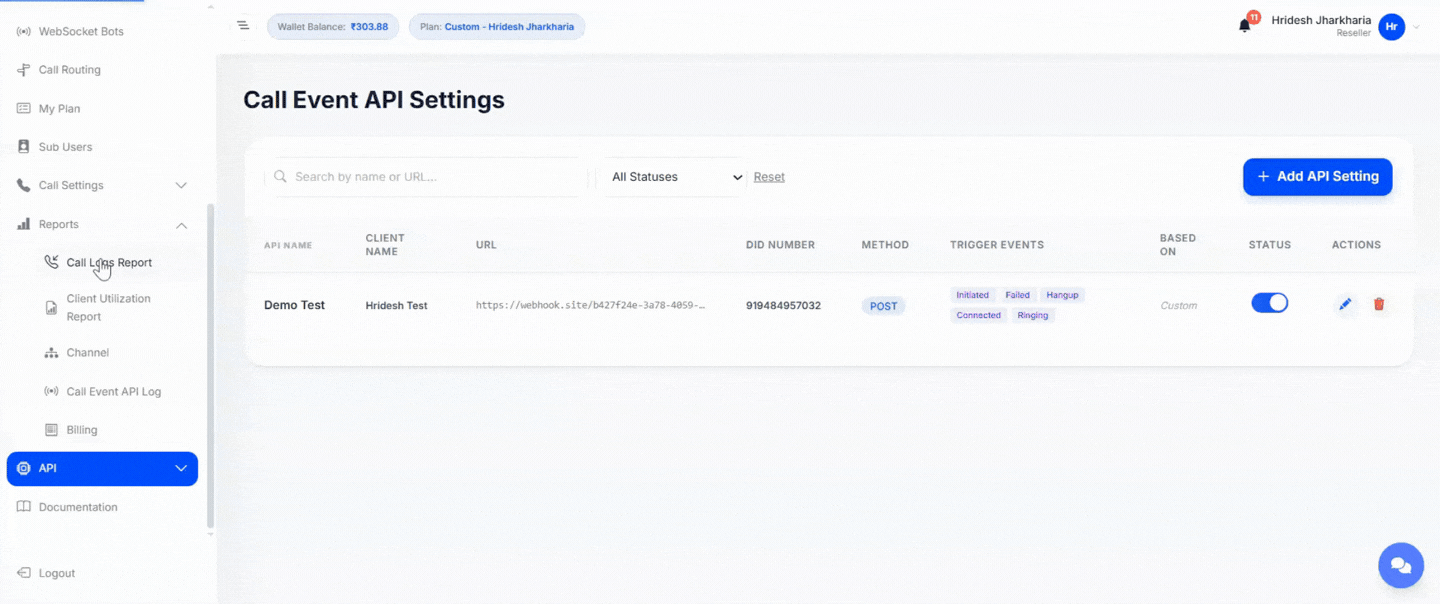The width and height of the screenshot is (1440, 604).
Task: Click the Call Event API Log icon
Action: point(52,391)
